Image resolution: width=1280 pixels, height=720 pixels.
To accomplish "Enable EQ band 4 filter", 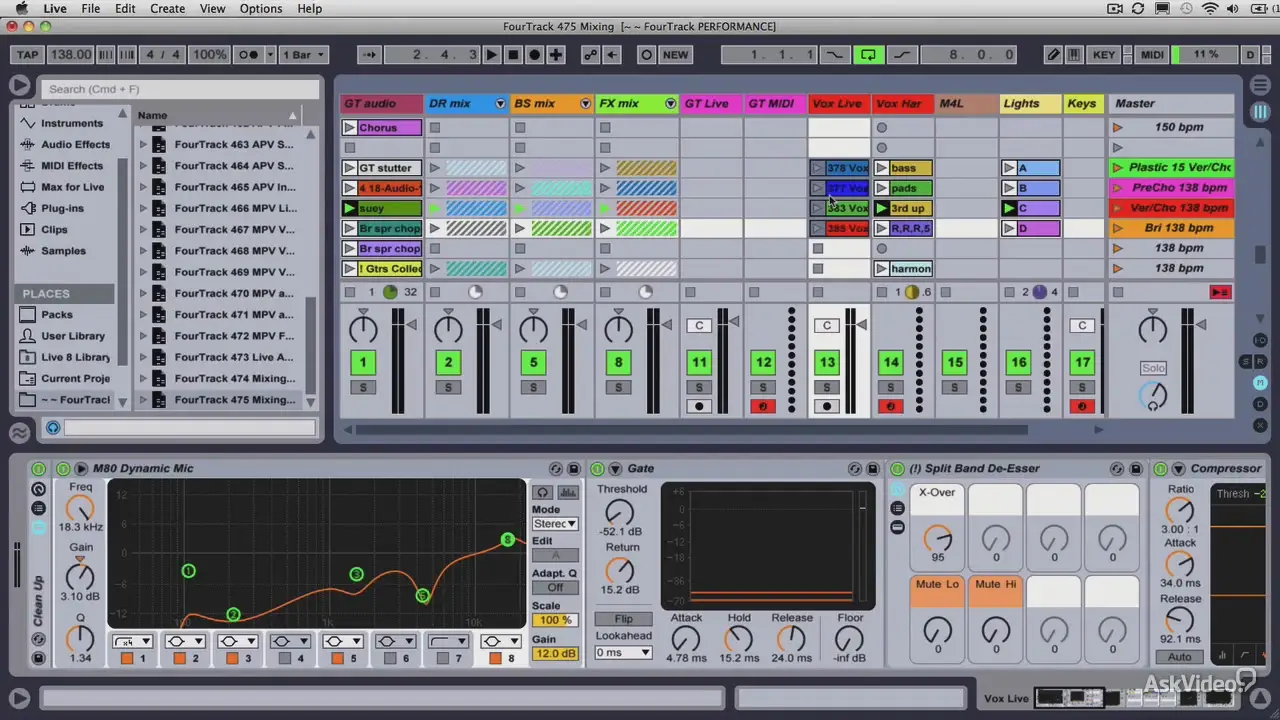I will tap(285, 658).
